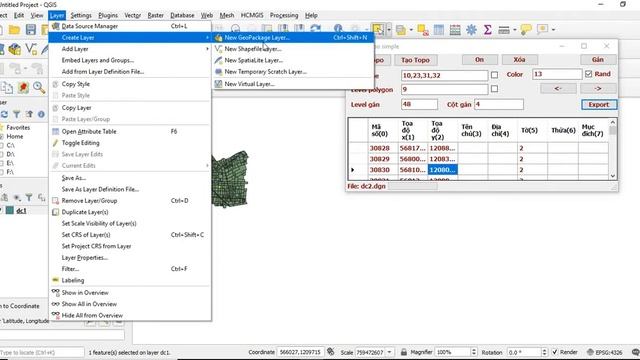Toggle the Rand checkbox
Screen dimensions: 640x360
tap(588, 74)
